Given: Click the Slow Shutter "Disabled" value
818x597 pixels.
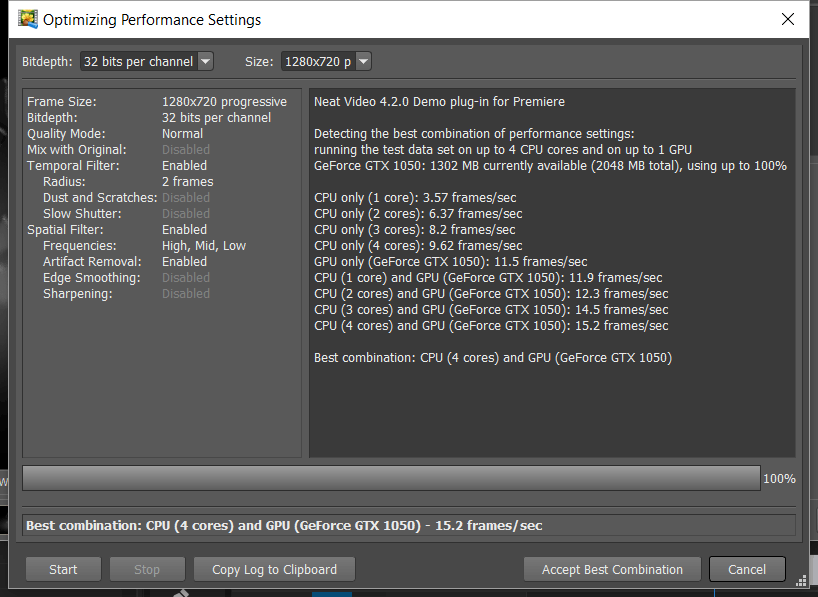Looking at the screenshot, I should pos(186,213).
